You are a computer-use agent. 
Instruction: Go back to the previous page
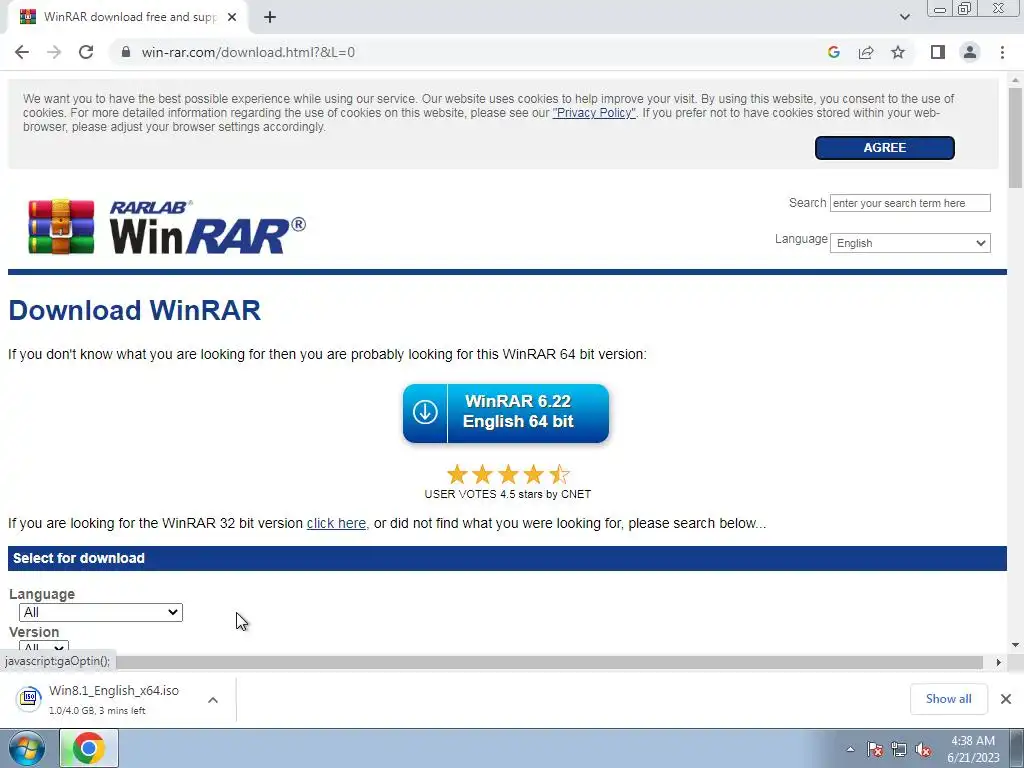click(22, 52)
